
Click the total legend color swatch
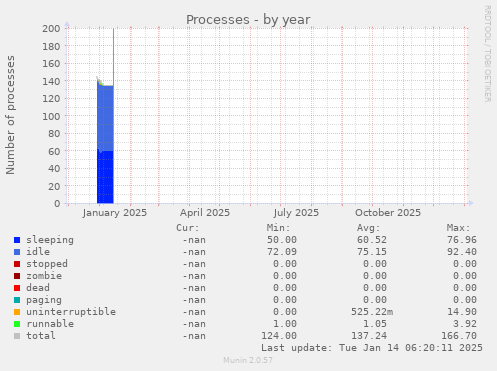coord(17,336)
